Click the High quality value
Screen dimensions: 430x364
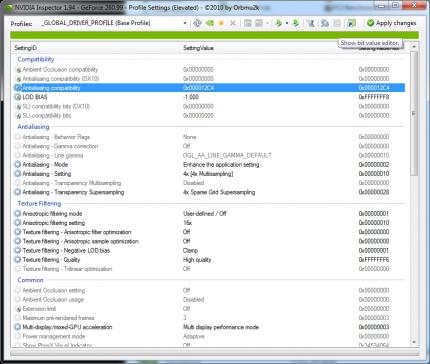[197, 259]
